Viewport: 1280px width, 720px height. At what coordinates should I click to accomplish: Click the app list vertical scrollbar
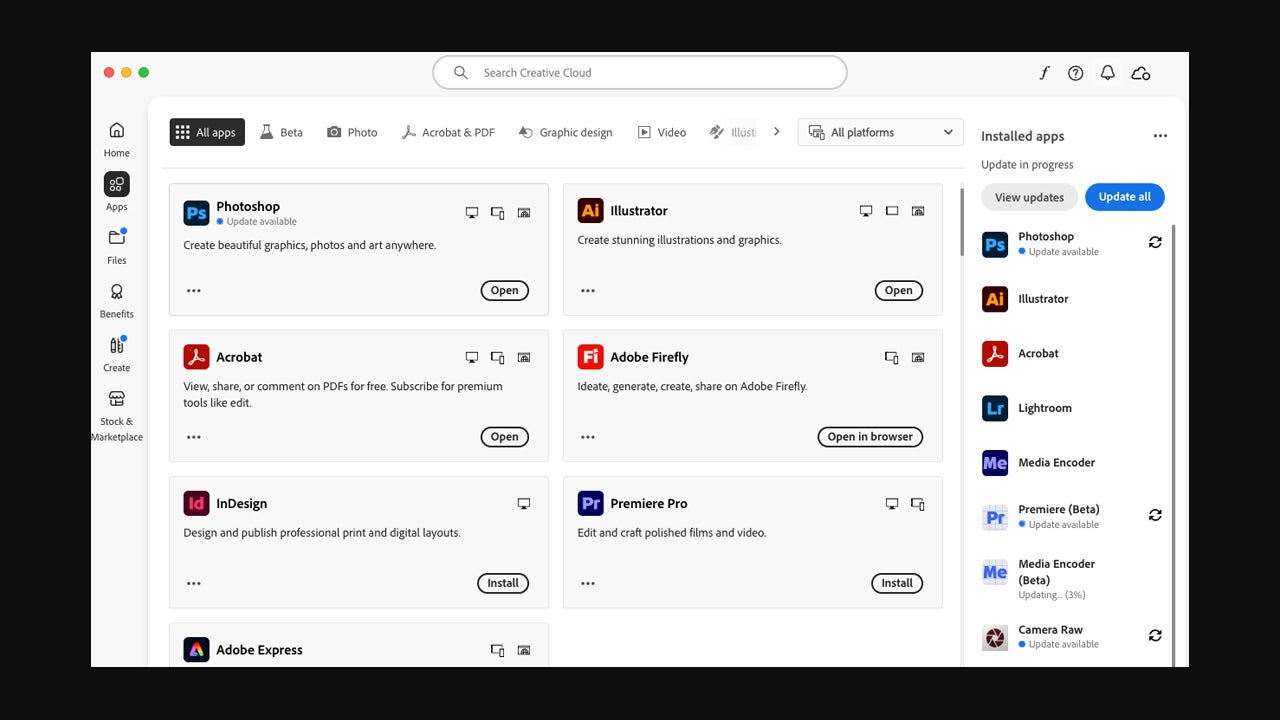(x=962, y=222)
